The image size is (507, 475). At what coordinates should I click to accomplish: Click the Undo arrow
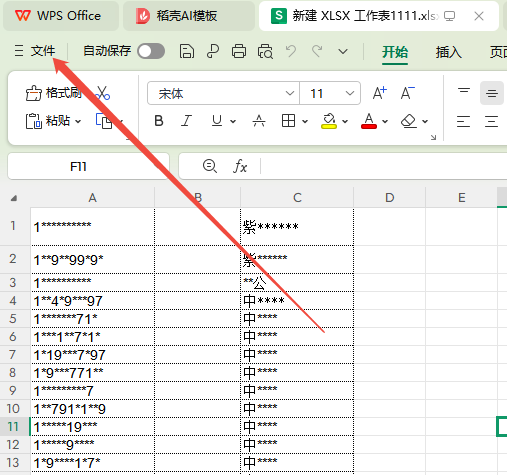(x=291, y=51)
